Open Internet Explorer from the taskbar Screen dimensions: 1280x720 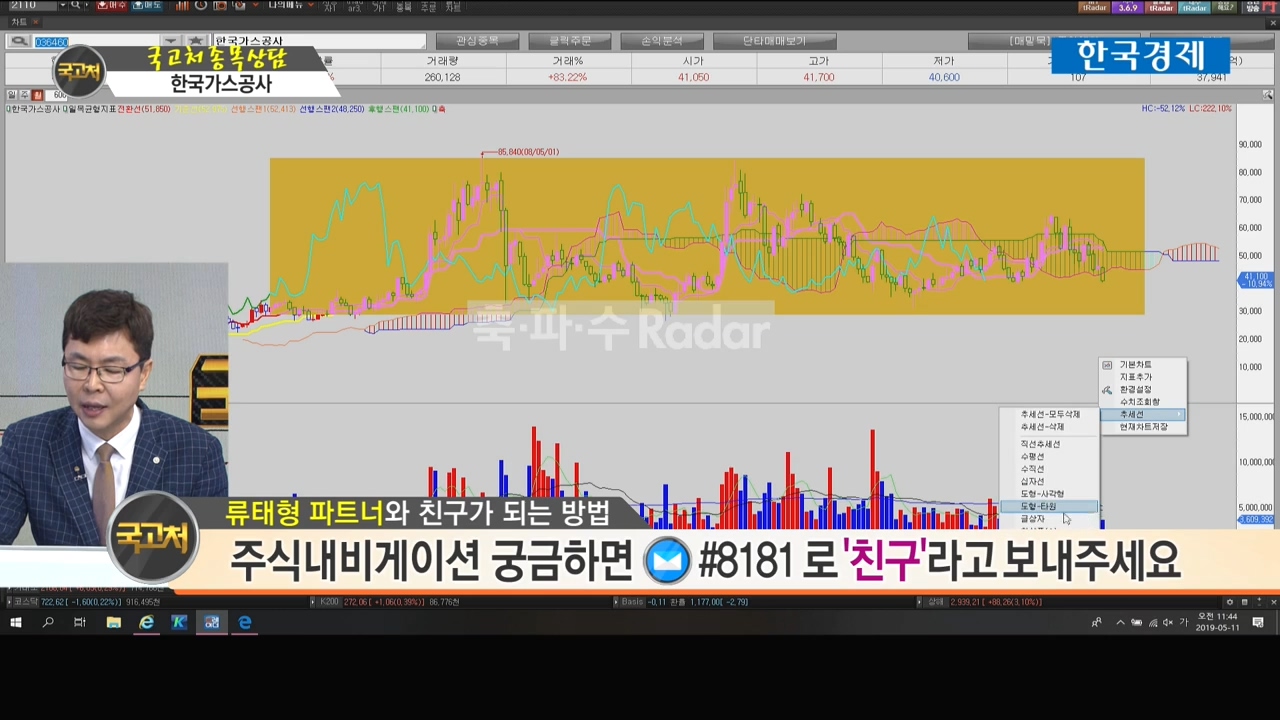(x=146, y=622)
